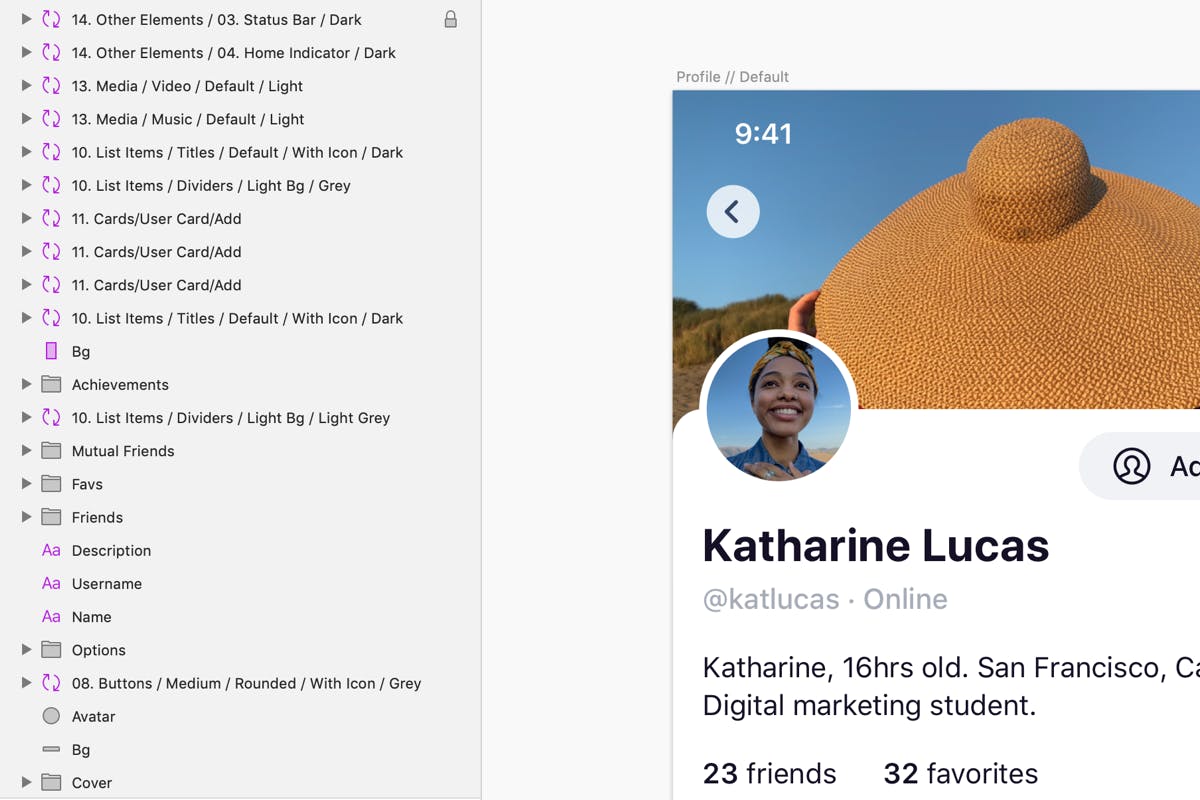This screenshot has height=800, width=1200.
Task: Click symbol icon of Media / Video layer
Action: click(51, 86)
